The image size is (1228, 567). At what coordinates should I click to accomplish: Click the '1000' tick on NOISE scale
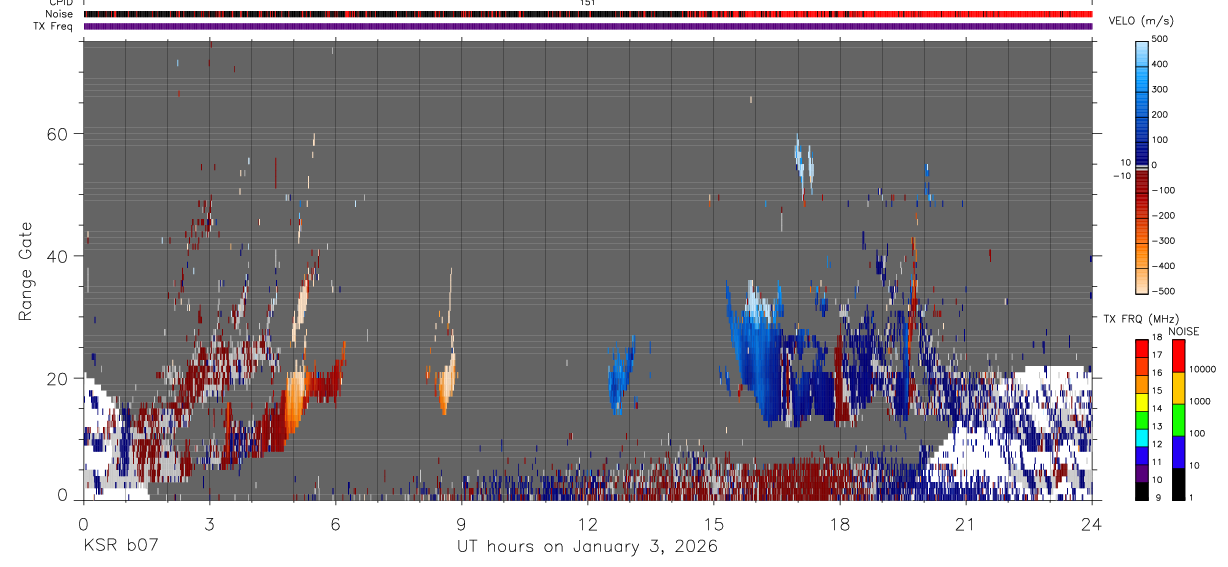click(x=1198, y=401)
